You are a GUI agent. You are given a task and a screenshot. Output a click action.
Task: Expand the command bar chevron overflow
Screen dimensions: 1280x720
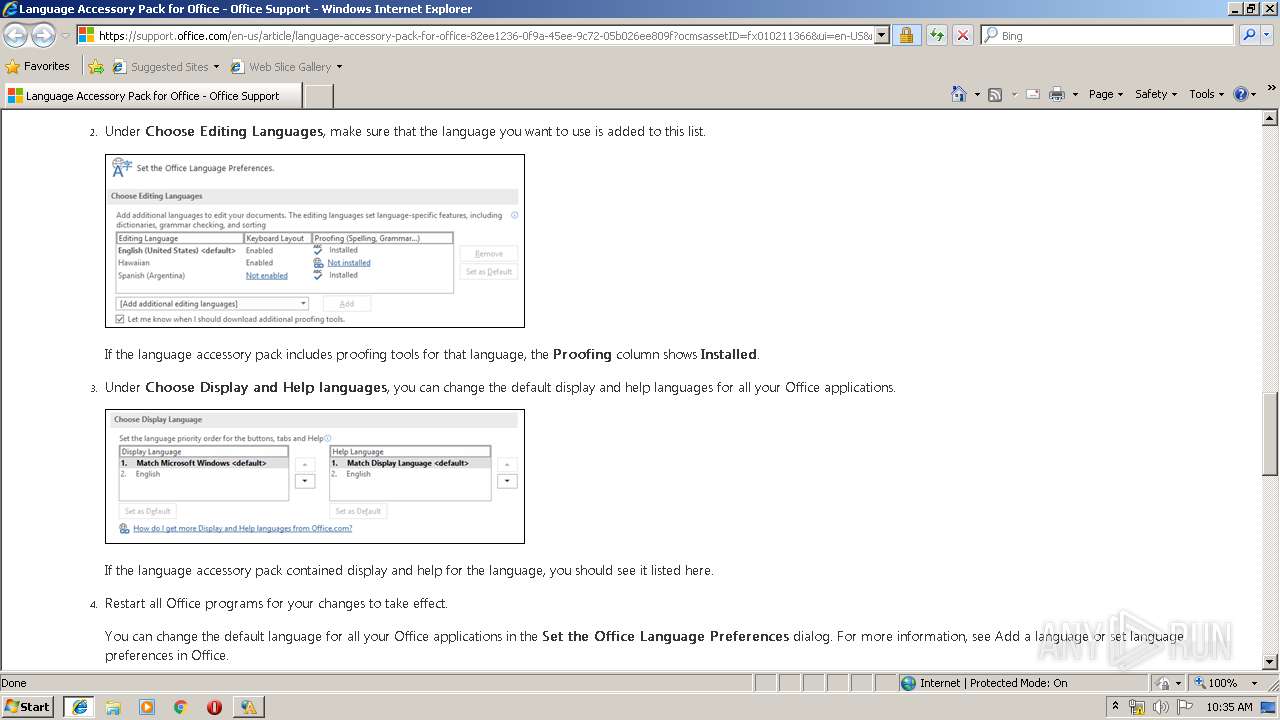pyautogui.click(x=1271, y=89)
